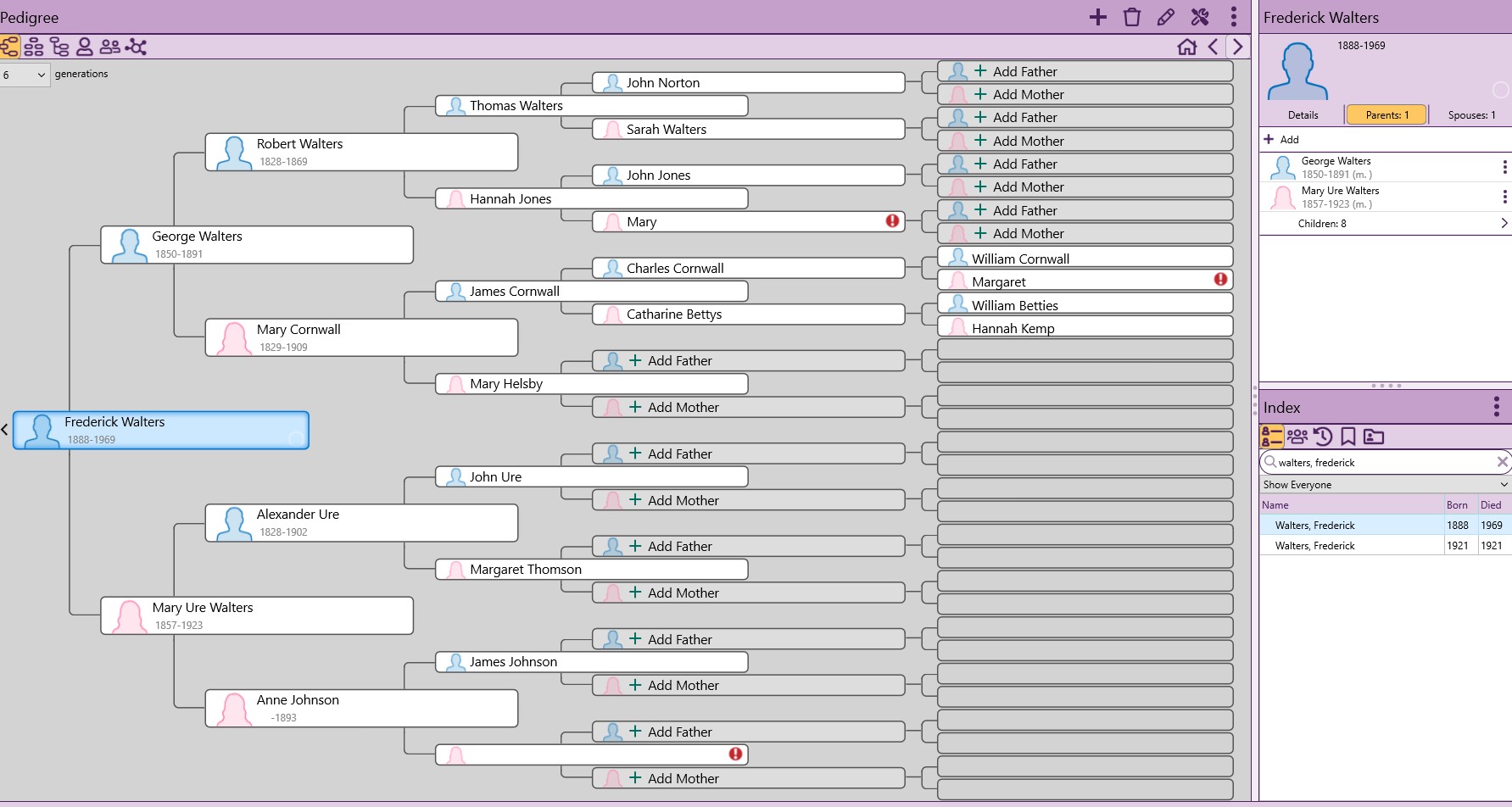Open the folder-with-person icon in Index toolbar
This screenshot has height=807, width=1512.
(x=1374, y=437)
